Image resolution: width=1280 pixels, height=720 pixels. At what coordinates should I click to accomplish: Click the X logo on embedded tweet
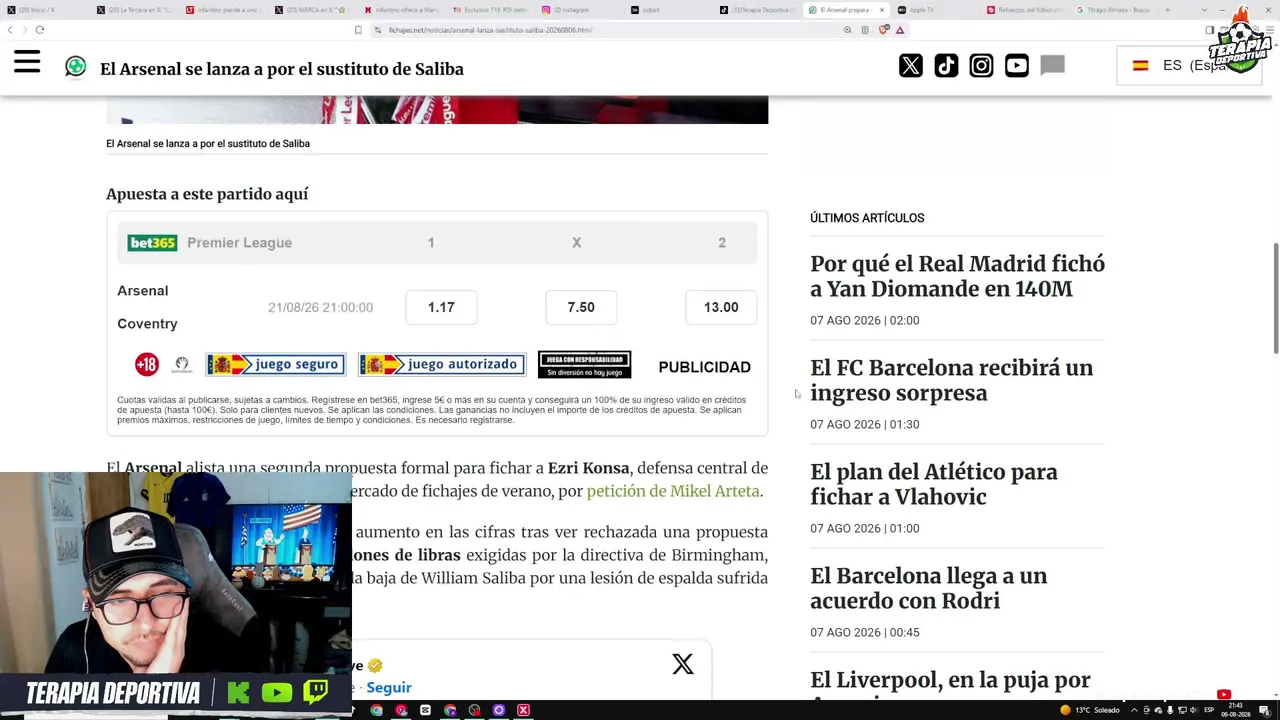683,664
